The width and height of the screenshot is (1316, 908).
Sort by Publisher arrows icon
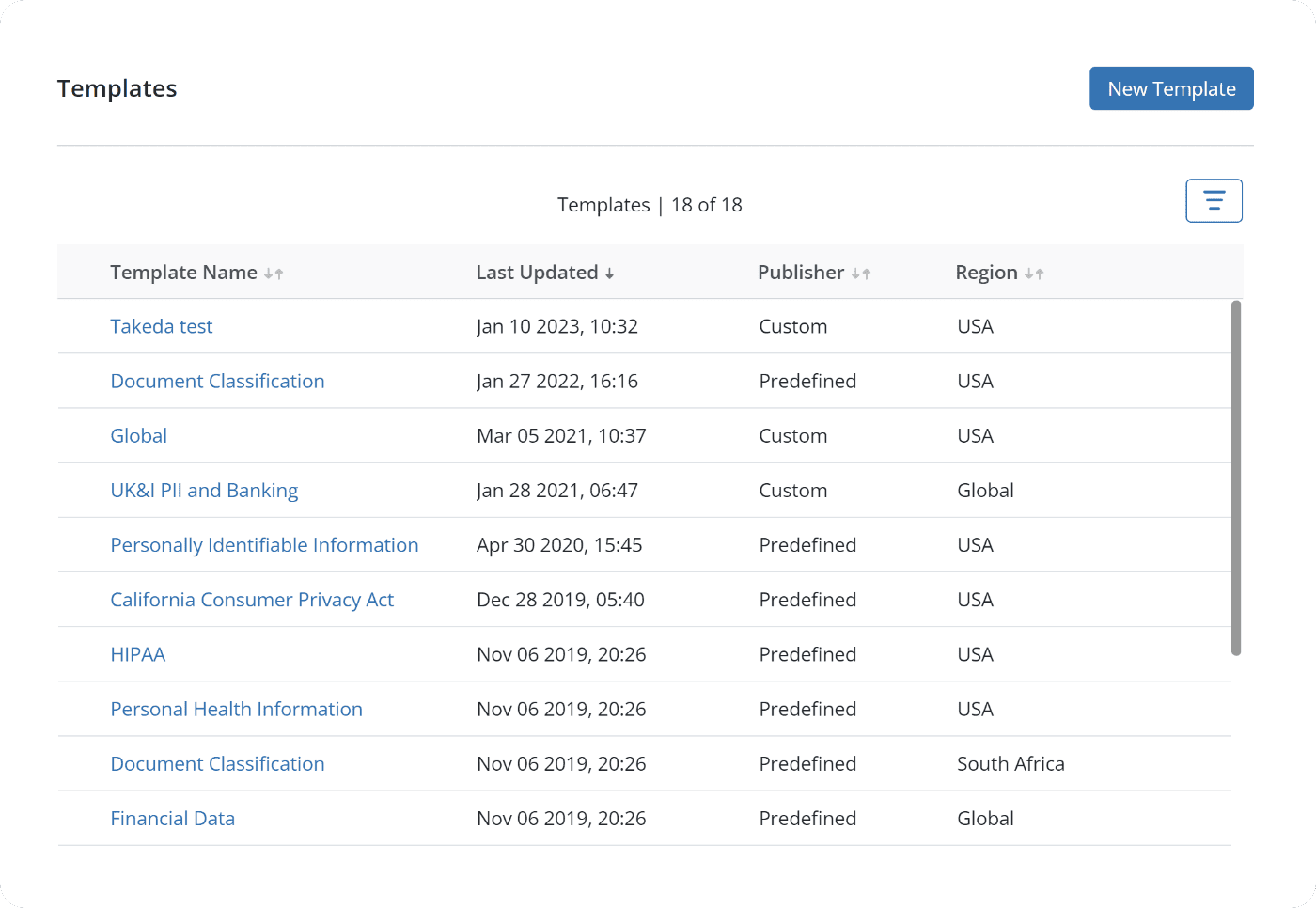click(861, 274)
